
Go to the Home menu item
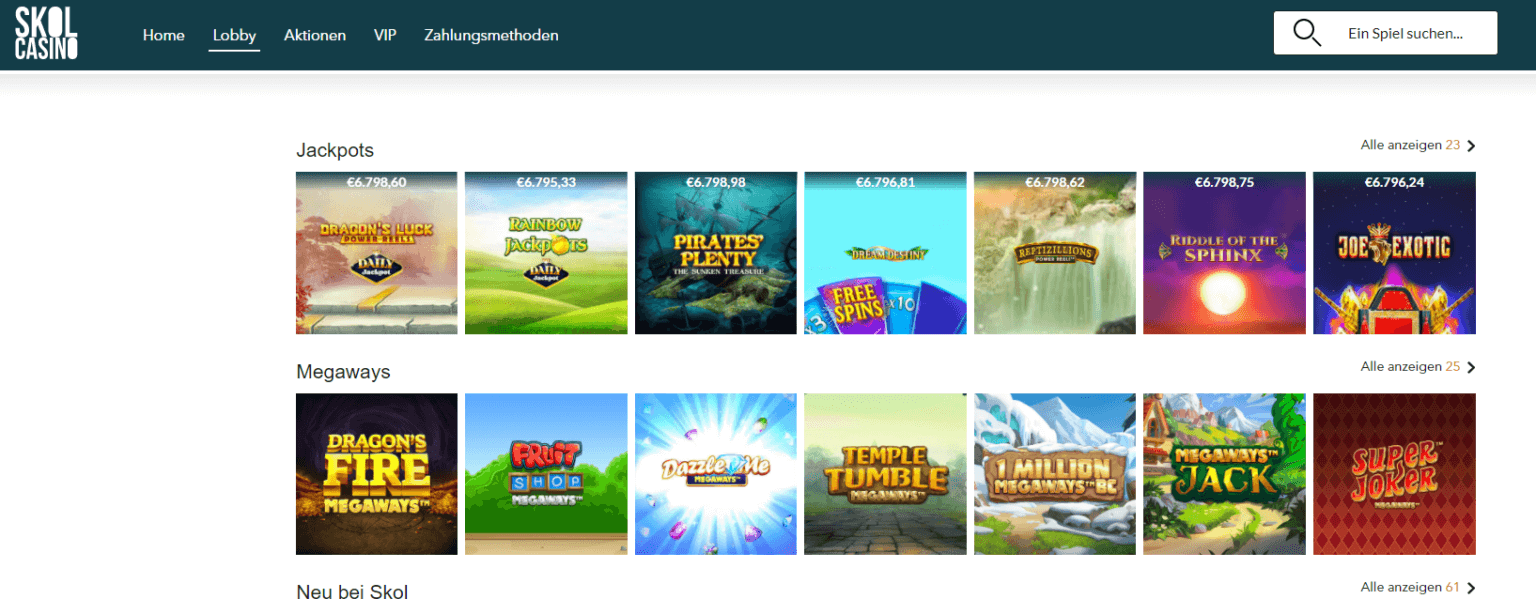(164, 35)
